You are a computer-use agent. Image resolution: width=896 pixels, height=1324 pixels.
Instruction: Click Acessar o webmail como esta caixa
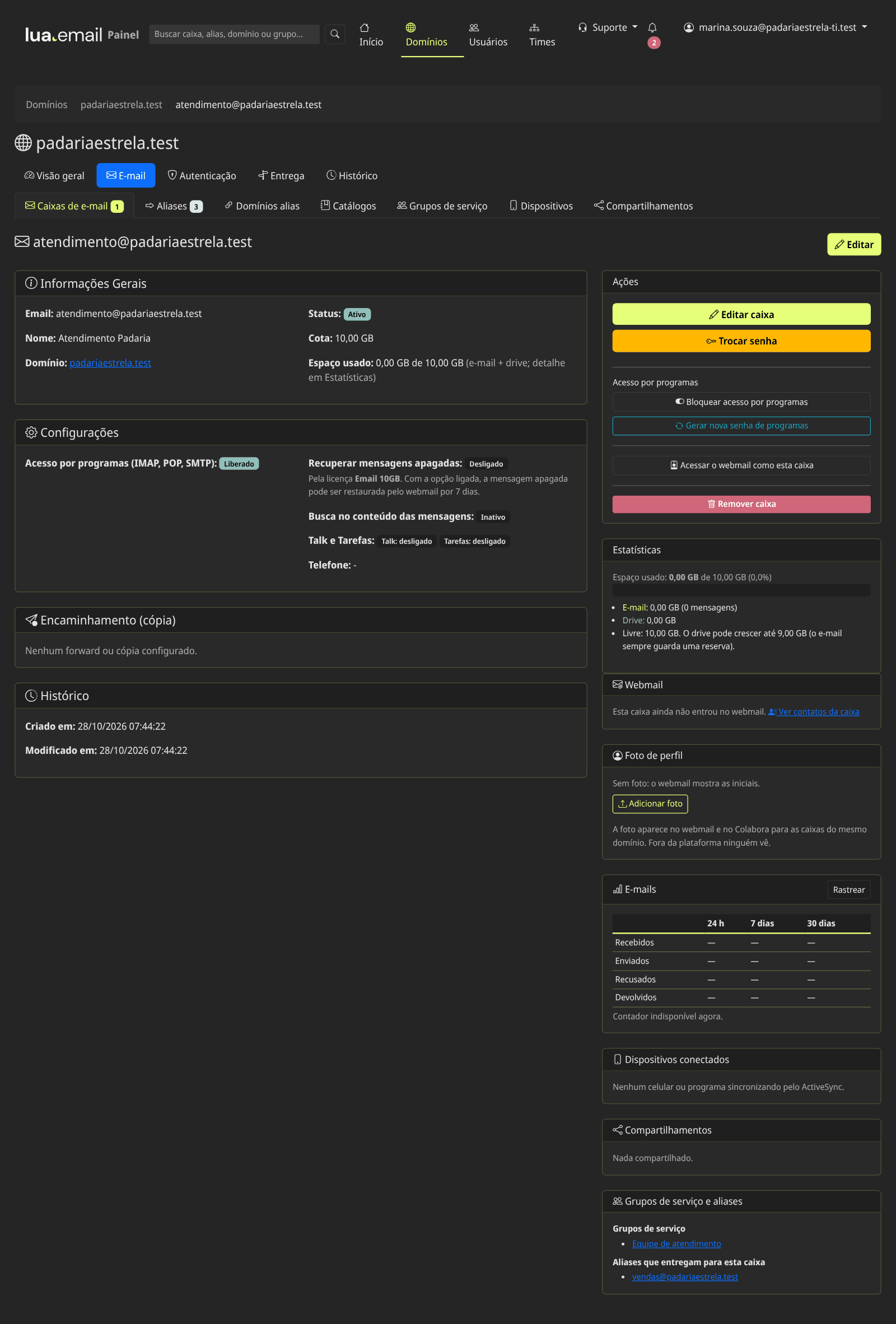[x=741, y=465]
